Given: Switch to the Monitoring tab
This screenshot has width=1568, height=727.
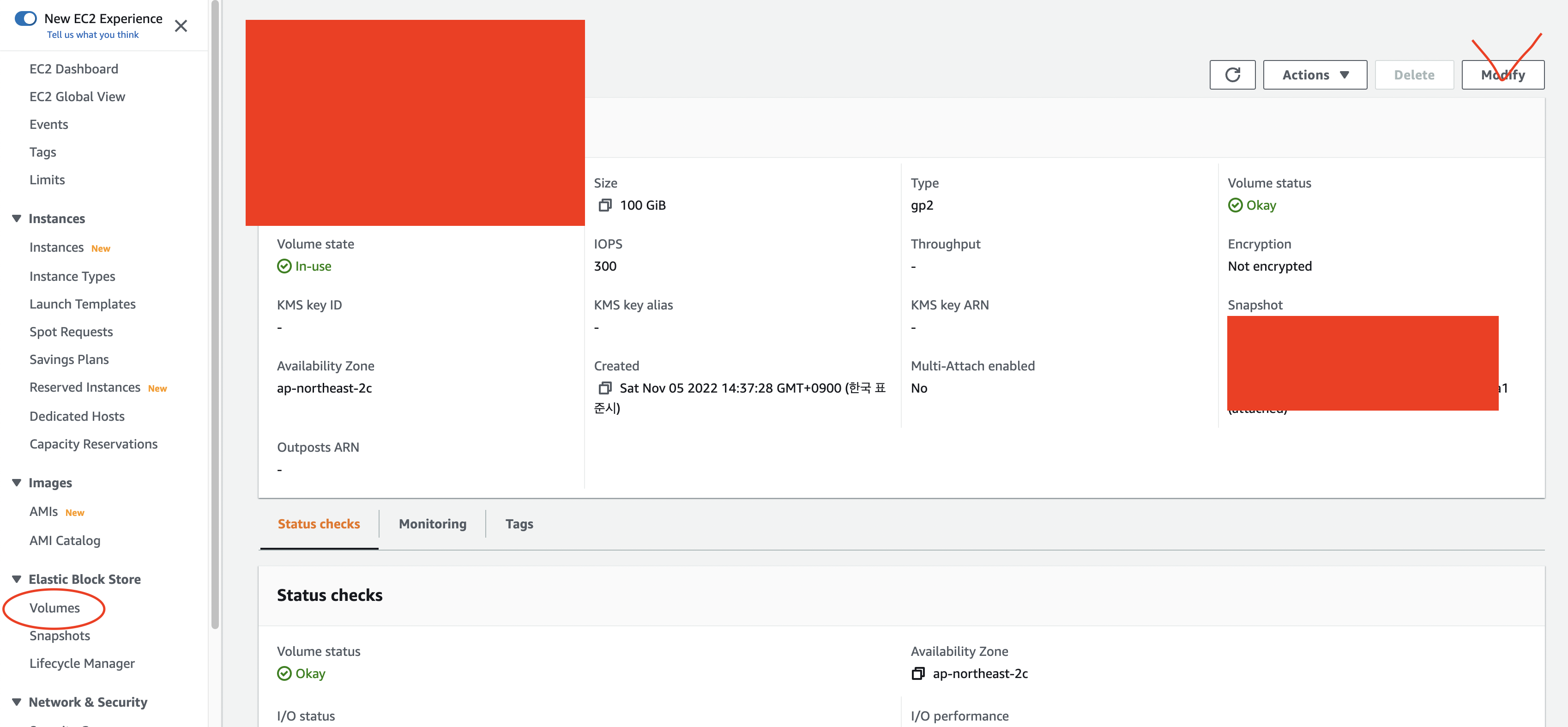Looking at the screenshot, I should [432, 524].
